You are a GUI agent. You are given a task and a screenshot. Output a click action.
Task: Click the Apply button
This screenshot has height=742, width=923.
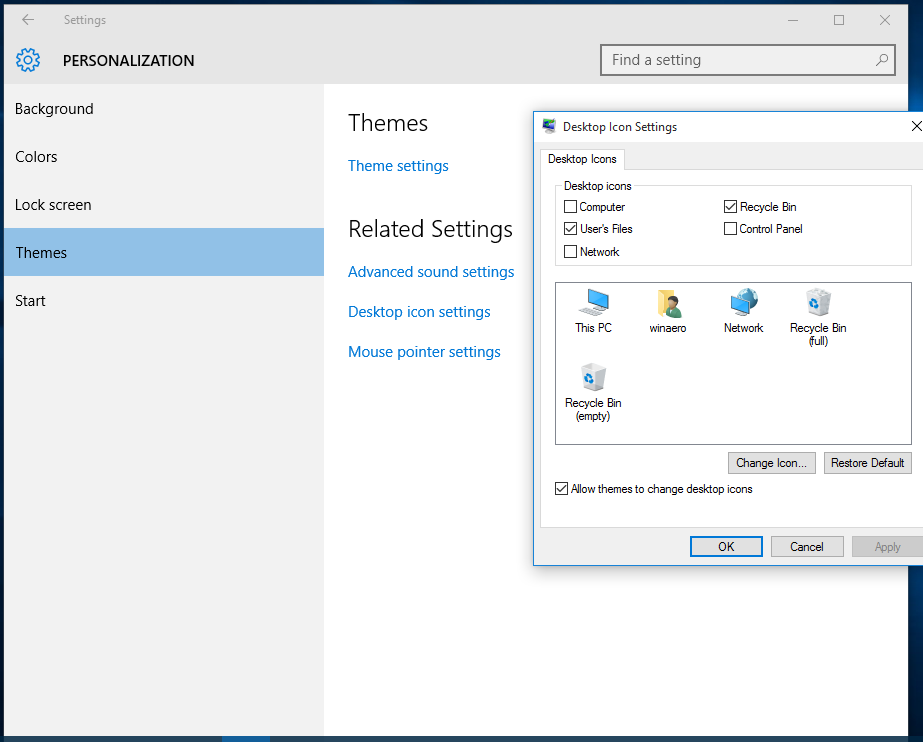point(887,547)
